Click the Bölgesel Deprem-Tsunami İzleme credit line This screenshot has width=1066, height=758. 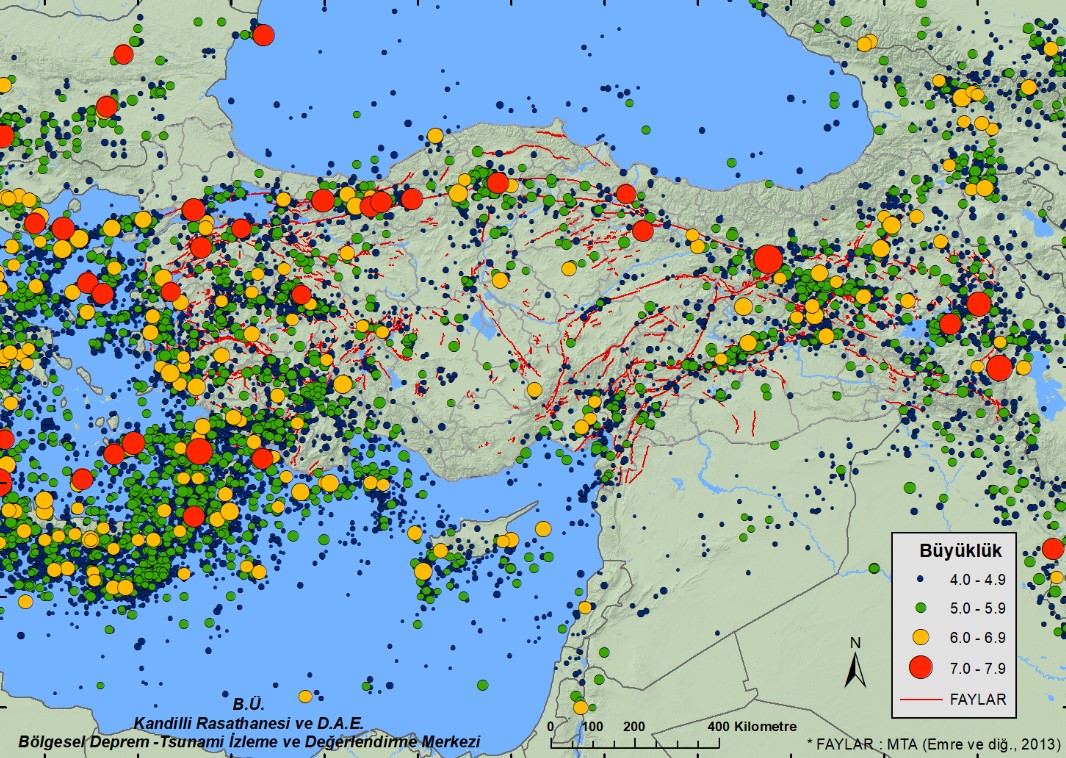(x=249, y=741)
